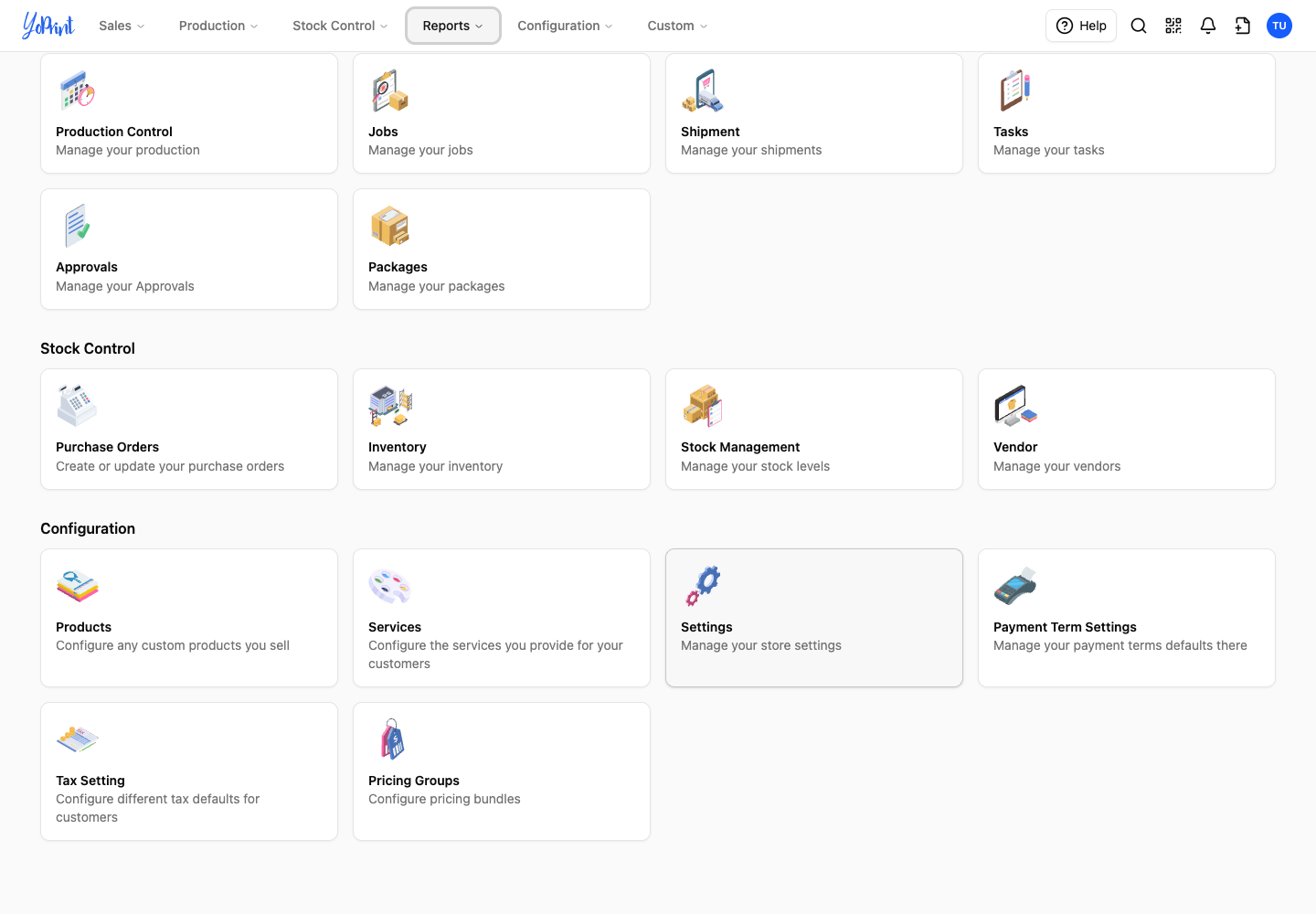Click the Services palette icon
Viewport: 1316px width, 914px height.
390,586
